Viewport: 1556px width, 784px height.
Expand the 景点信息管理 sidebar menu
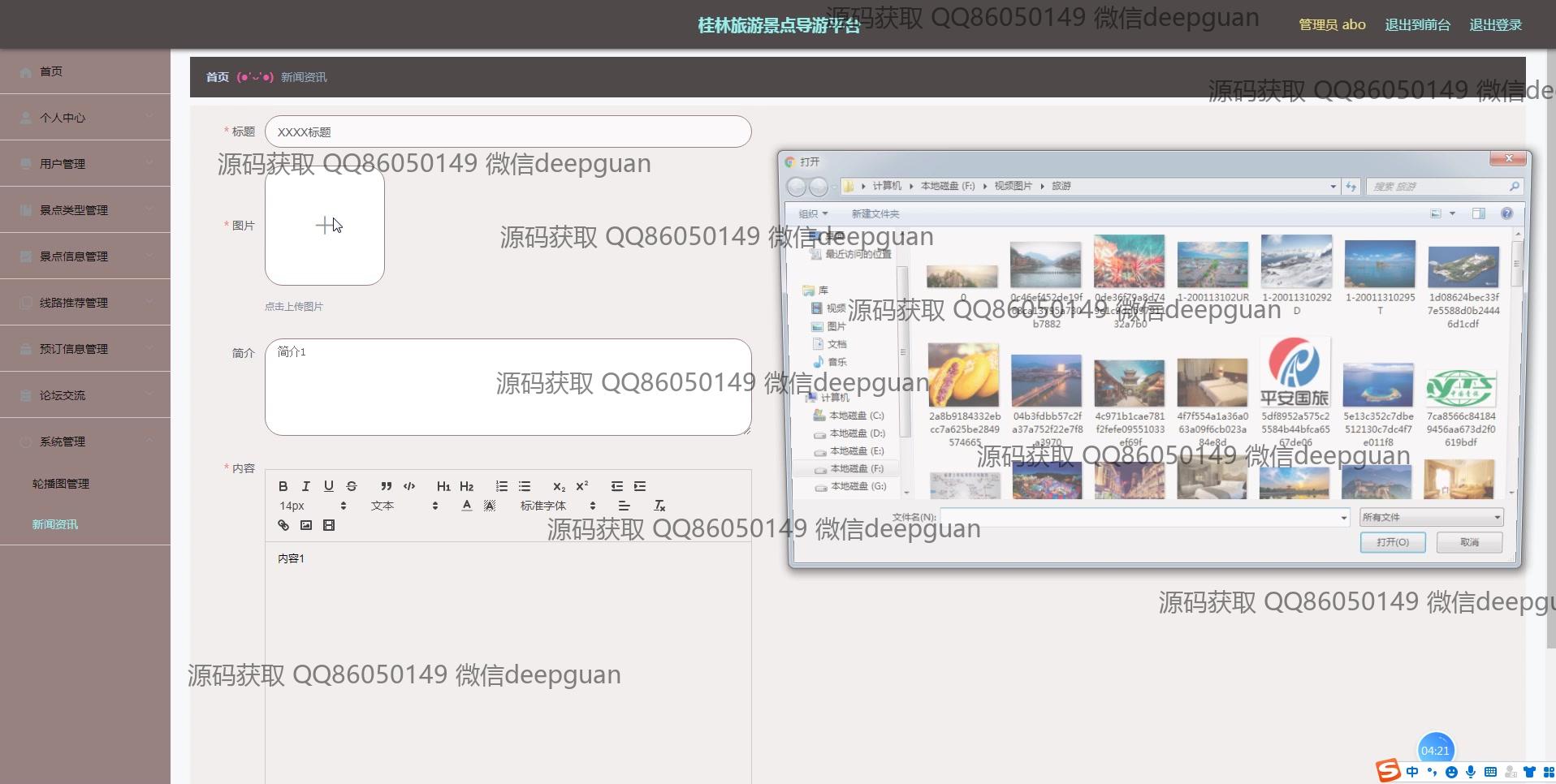pos(85,256)
